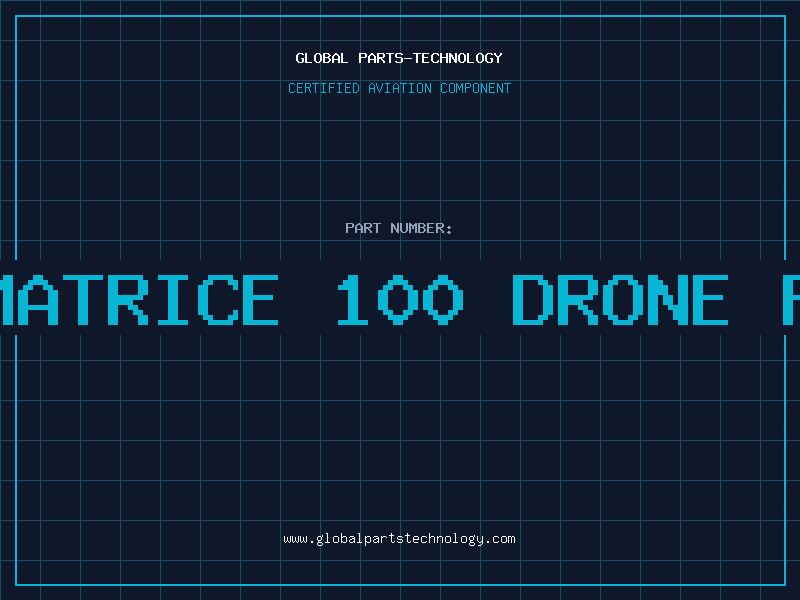Click the word PARTS in the header
The width and height of the screenshot is (800, 600).
(381, 58)
